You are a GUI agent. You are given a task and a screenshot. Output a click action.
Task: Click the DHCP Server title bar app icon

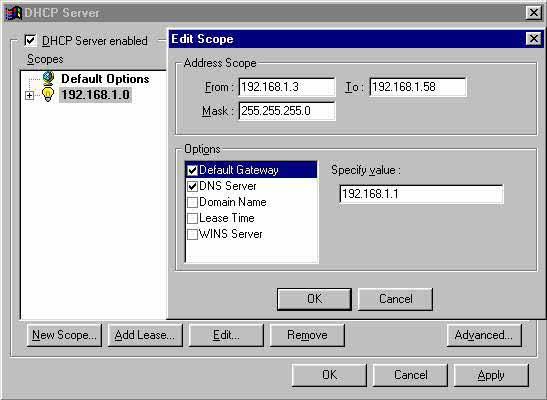[x=14, y=13]
